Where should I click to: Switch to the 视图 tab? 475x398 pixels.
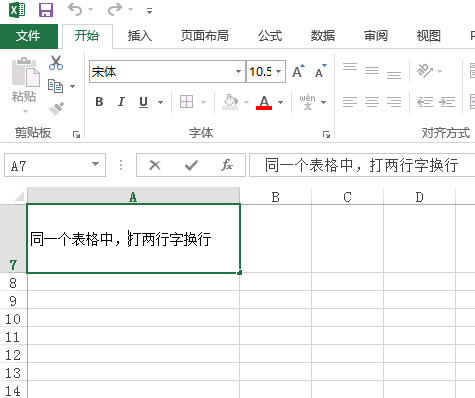click(429, 36)
